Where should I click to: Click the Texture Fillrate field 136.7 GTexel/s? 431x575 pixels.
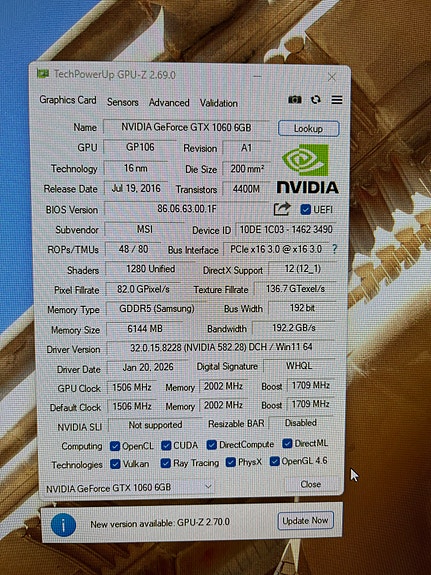(x=295, y=289)
